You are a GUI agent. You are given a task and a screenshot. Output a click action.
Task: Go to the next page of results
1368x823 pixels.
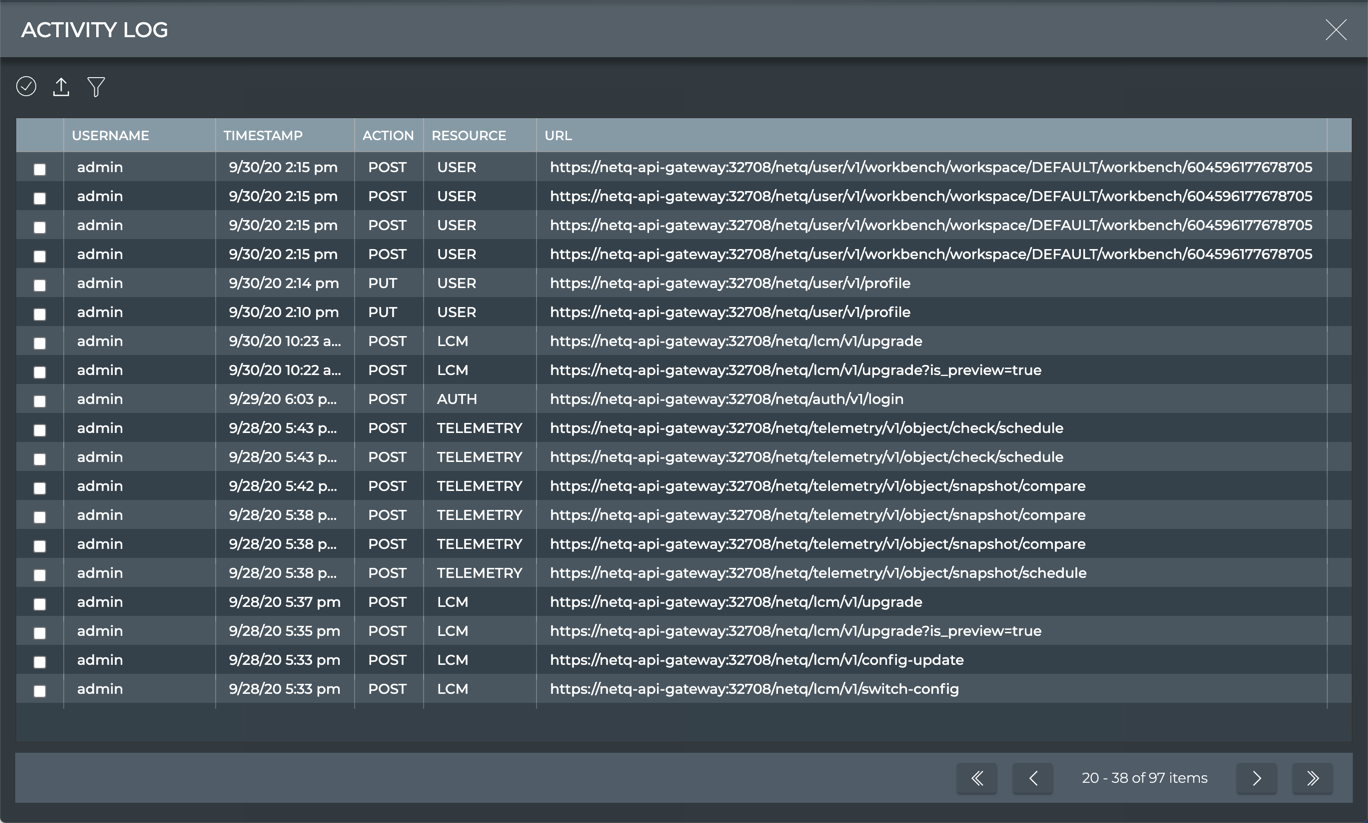coord(1256,778)
